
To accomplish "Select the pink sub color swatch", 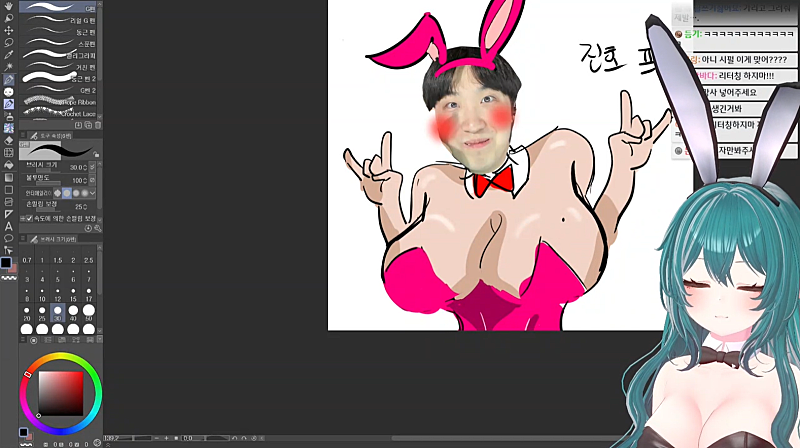I will [x=13, y=268].
